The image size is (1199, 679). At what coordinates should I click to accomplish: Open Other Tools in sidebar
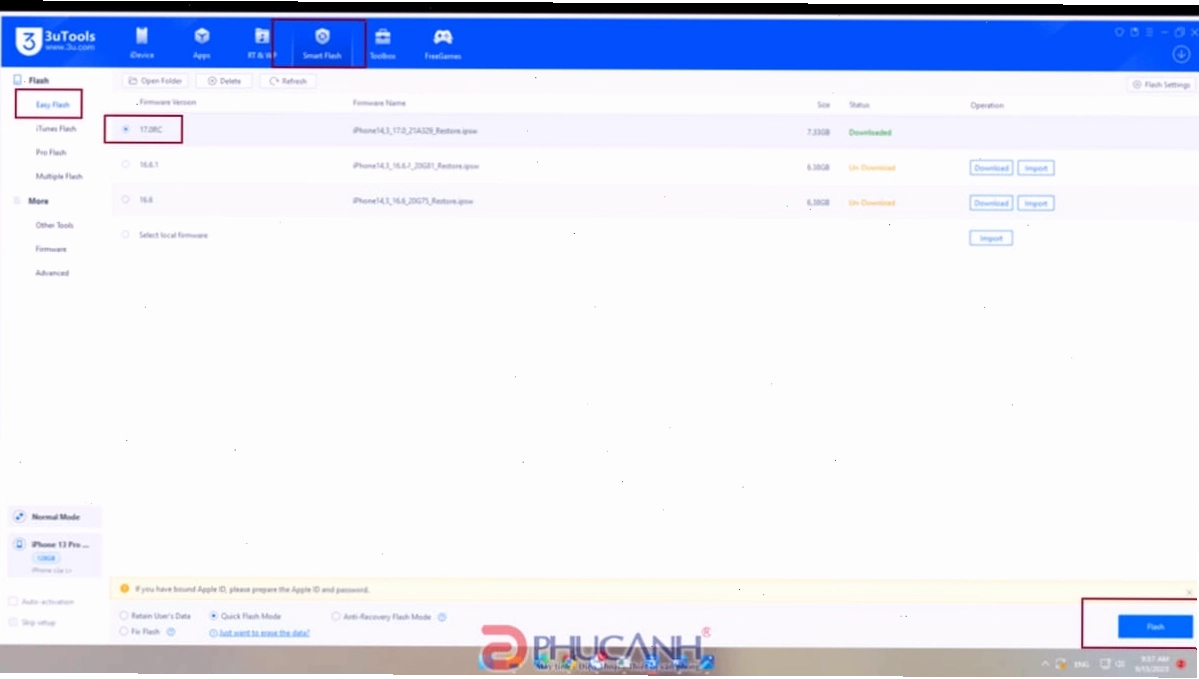tap(54, 225)
